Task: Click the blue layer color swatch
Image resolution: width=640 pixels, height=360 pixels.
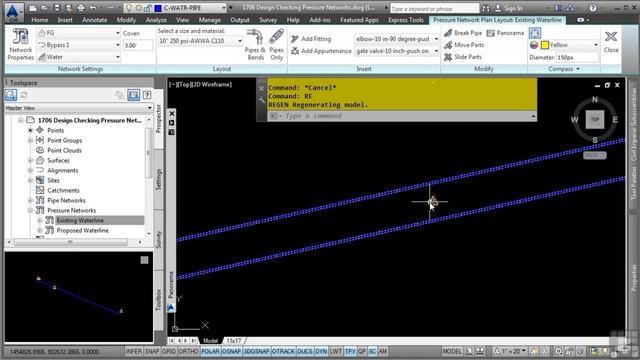Action: pyautogui.click(x=158, y=8)
